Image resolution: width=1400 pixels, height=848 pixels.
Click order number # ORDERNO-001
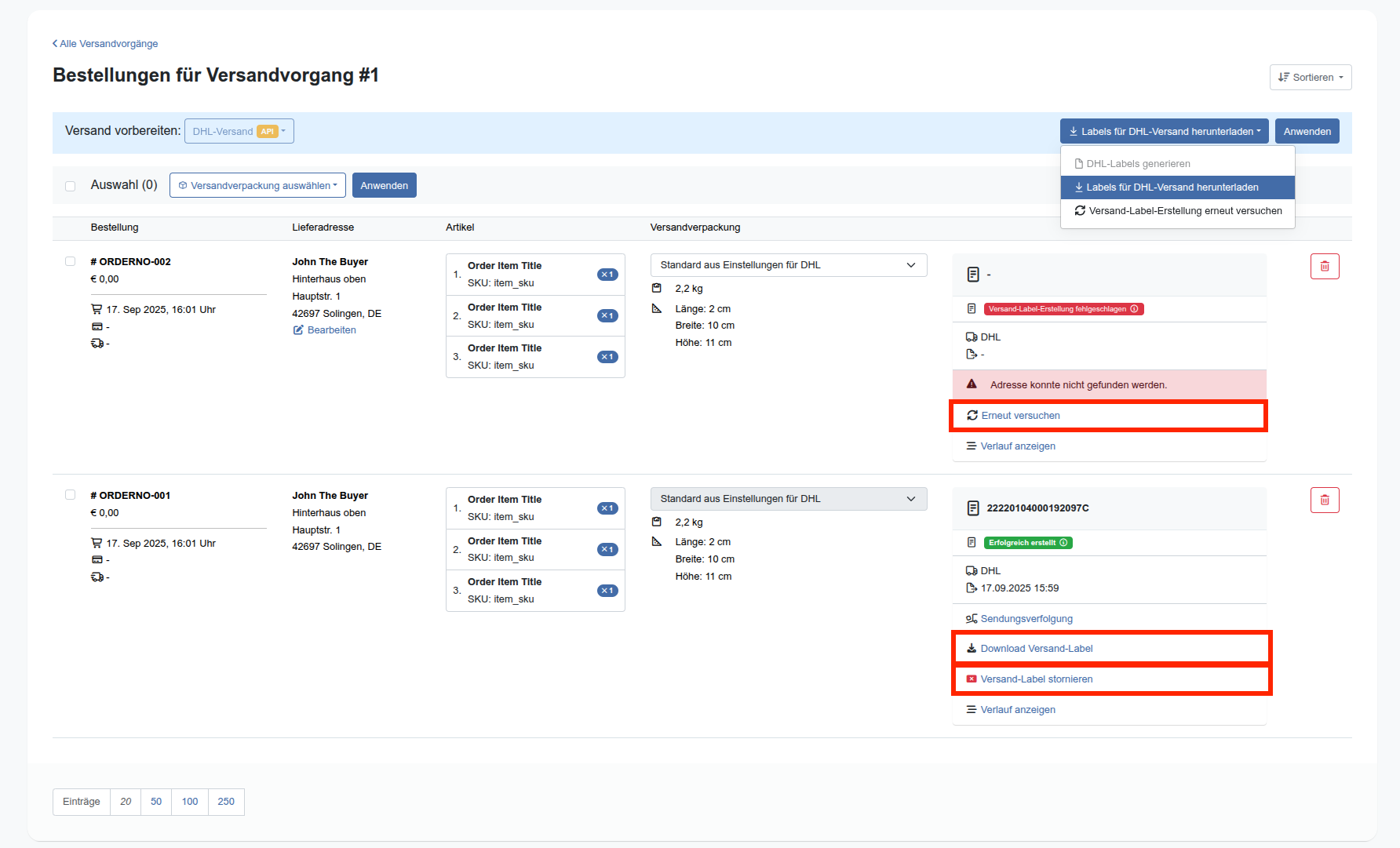(x=130, y=496)
